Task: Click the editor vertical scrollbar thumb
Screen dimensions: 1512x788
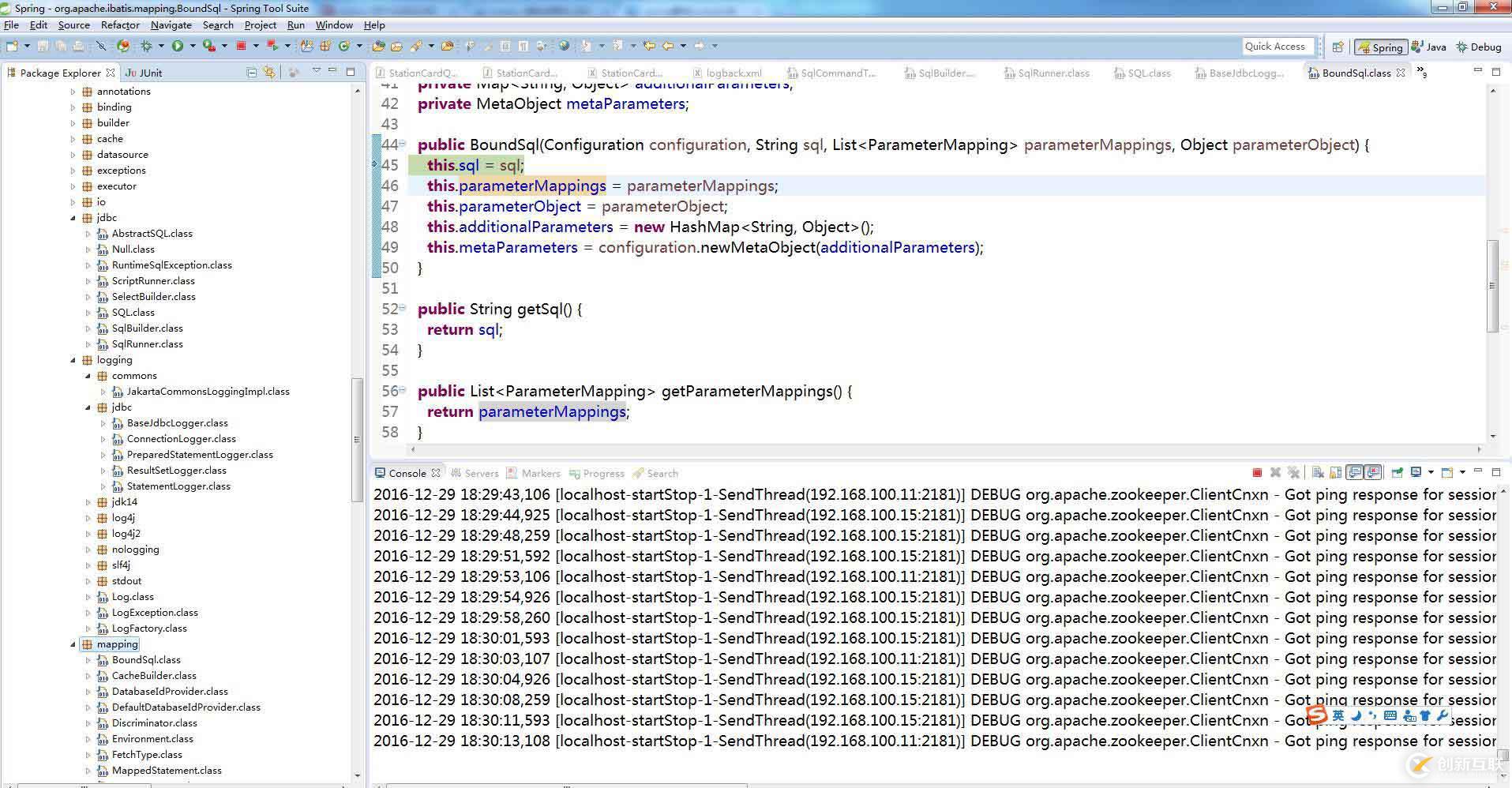Action: (x=1491, y=284)
